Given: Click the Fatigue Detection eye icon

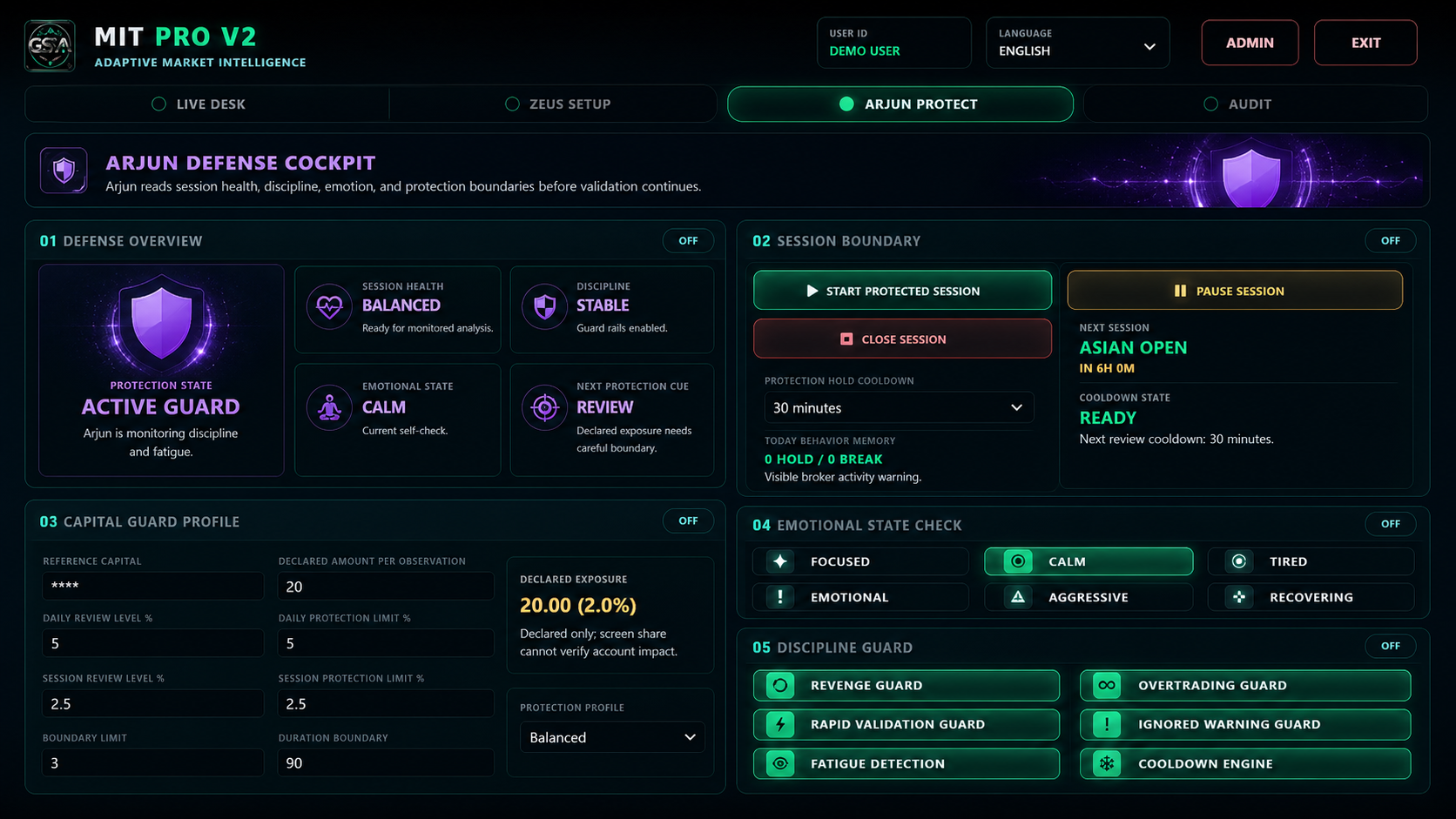Looking at the screenshot, I should [780, 763].
